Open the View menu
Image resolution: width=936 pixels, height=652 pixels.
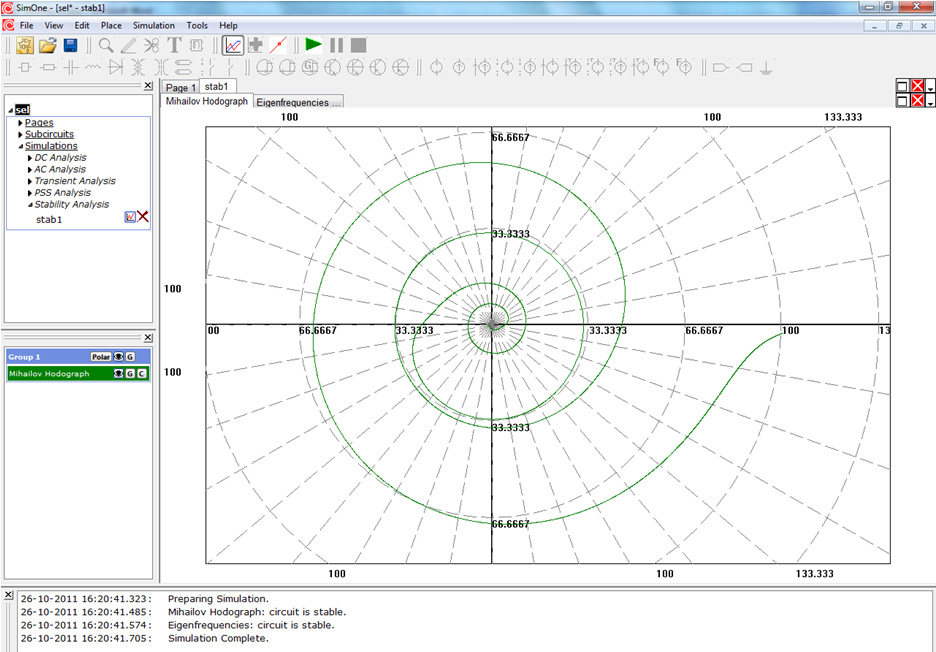(54, 26)
